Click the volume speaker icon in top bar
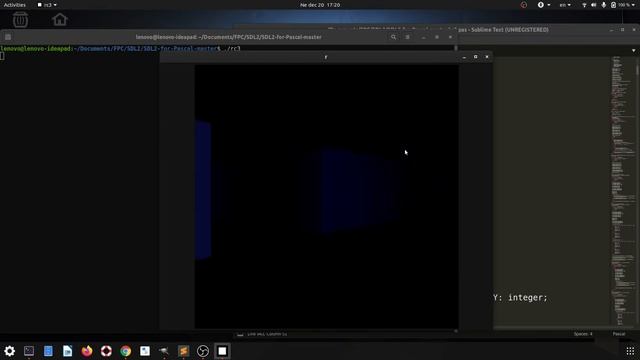The image size is (640, 360). coord(593,5)
